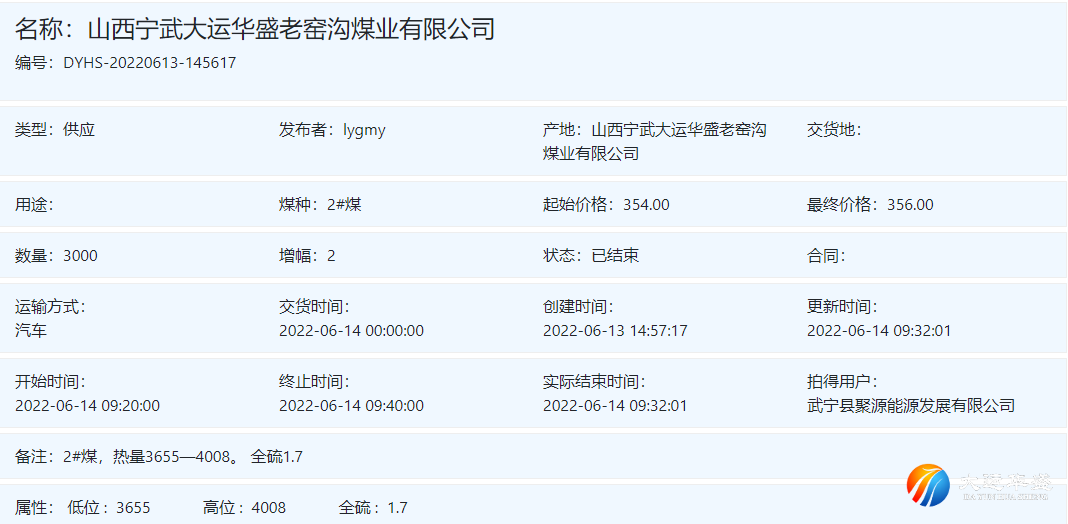Click the remarks text in the 备注 row
Image resolution: width=1068 pixels, height=524 pixels.
point(182,457)
